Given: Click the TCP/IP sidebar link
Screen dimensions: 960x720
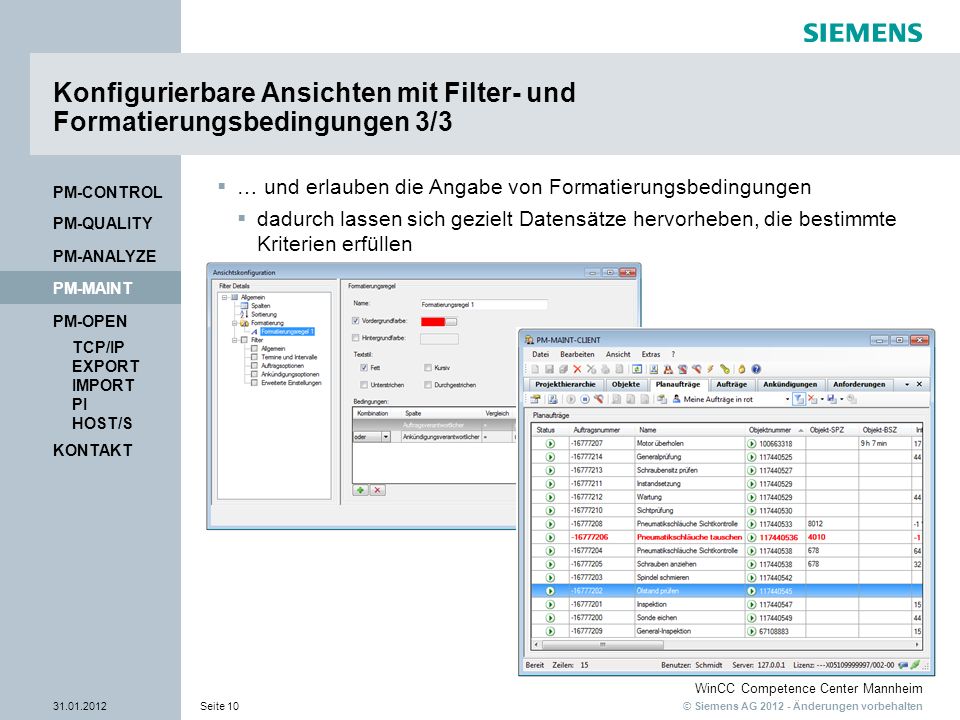Looking at the screenshot, I should click(98, 347).
